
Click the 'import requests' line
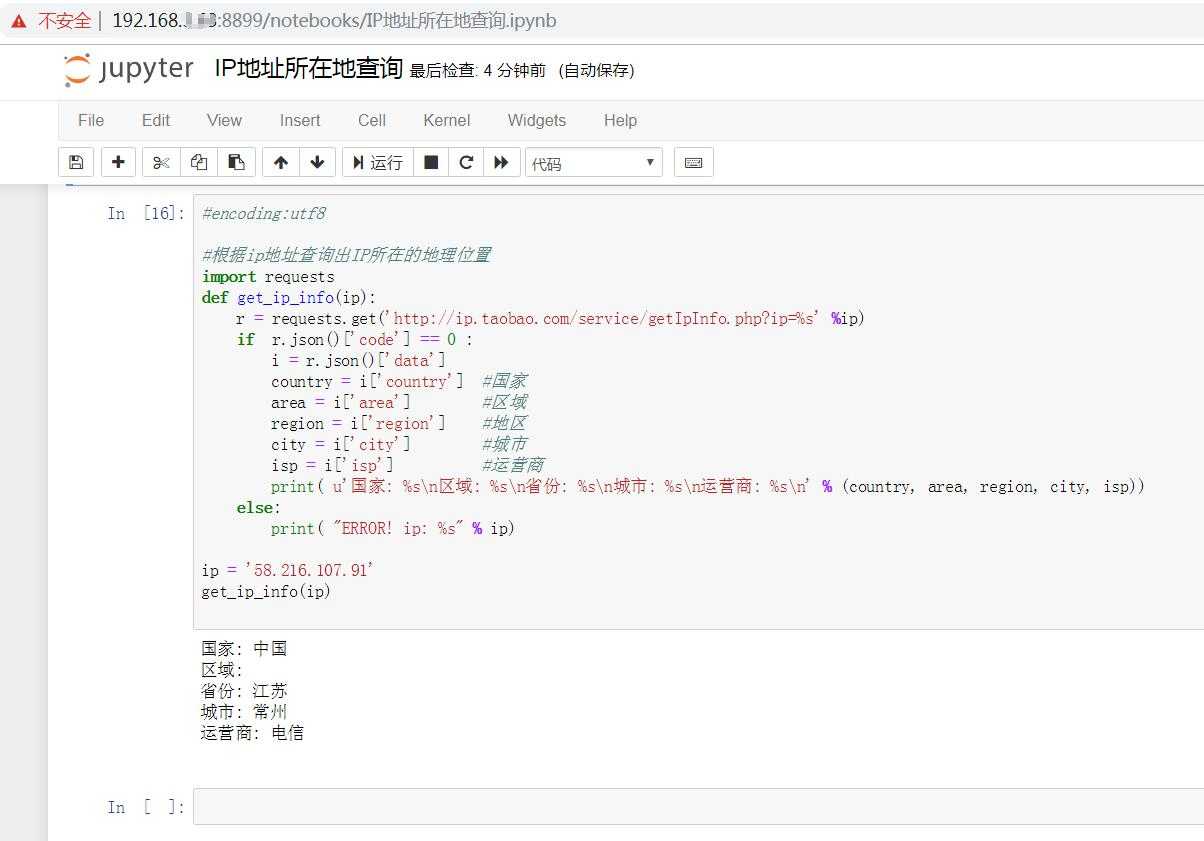tap(268, 276)
